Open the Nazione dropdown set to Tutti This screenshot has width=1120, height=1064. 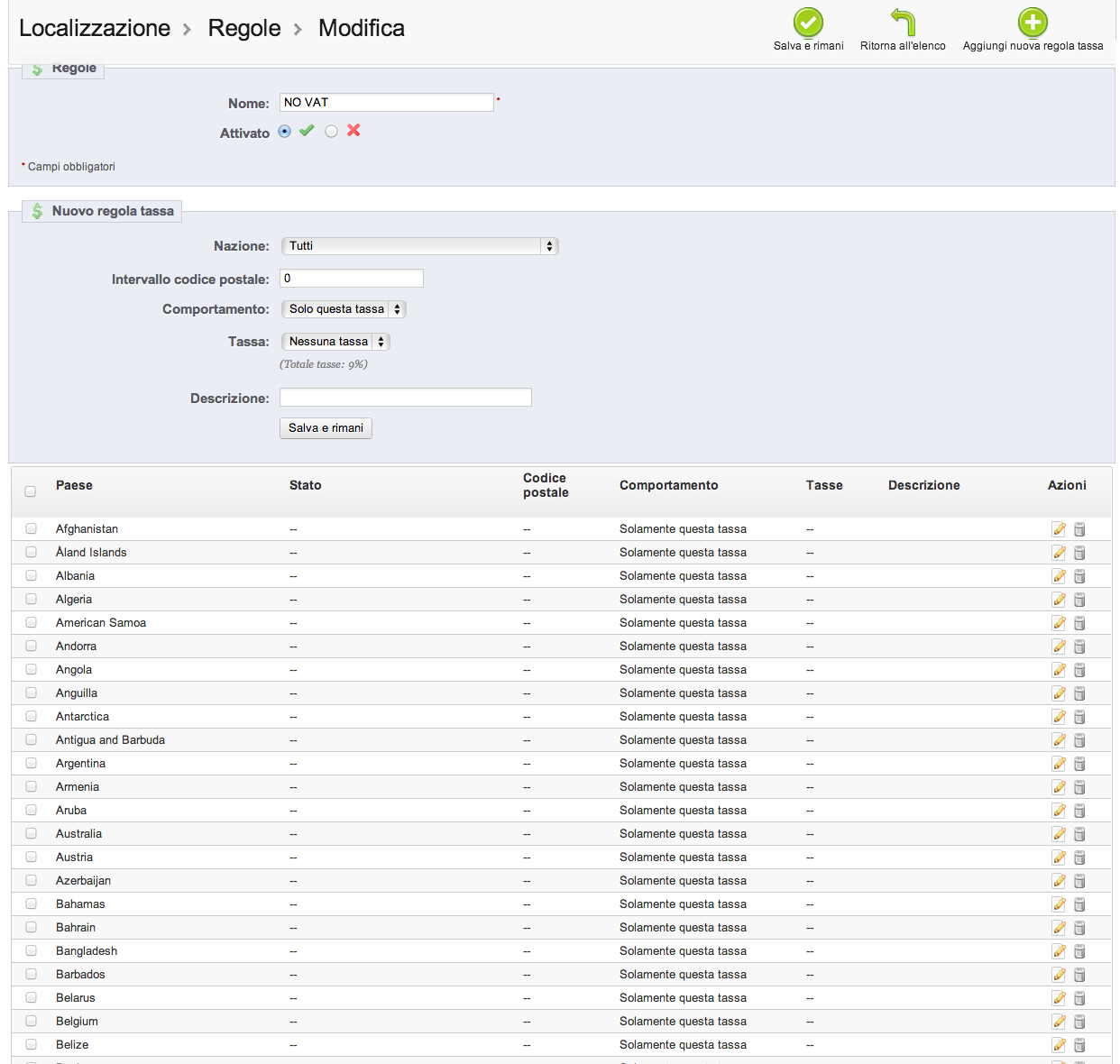420,246
